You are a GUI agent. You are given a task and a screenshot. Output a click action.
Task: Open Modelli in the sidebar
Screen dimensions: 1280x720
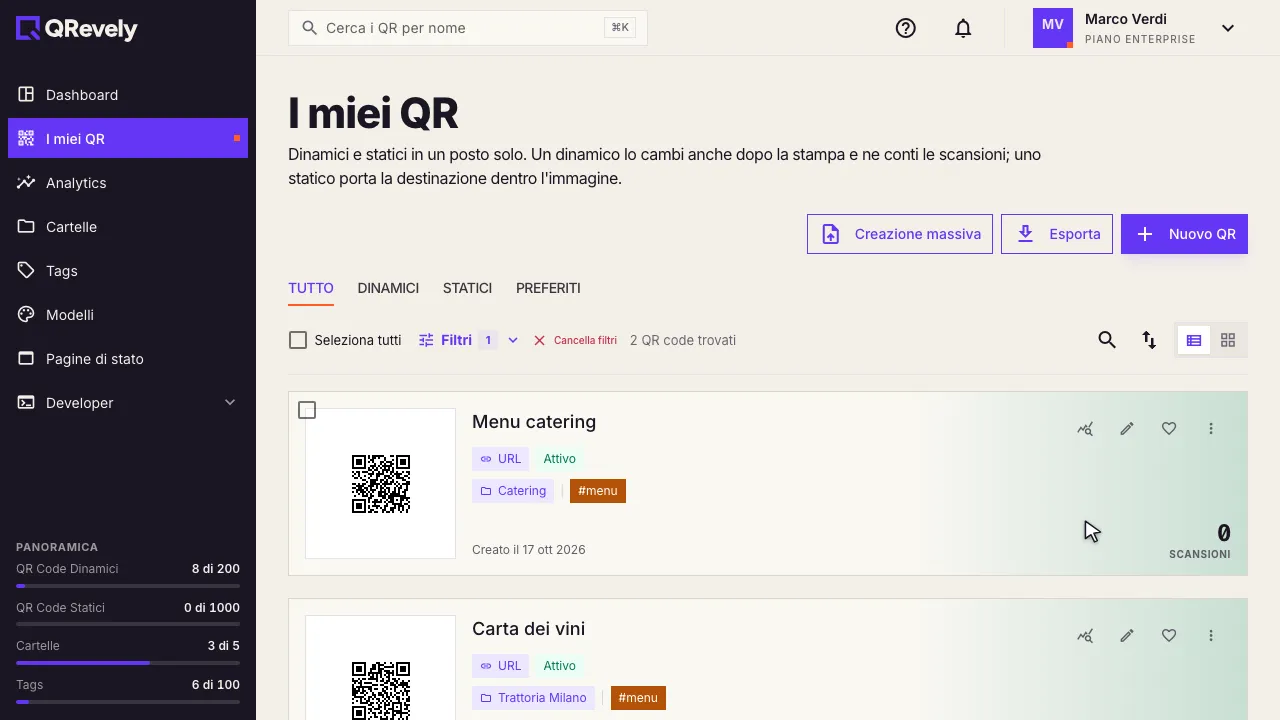pos(128,315)
